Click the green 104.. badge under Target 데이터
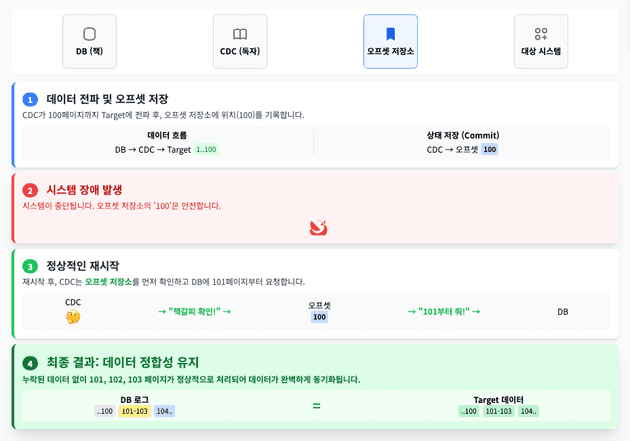 pos(527,411)
